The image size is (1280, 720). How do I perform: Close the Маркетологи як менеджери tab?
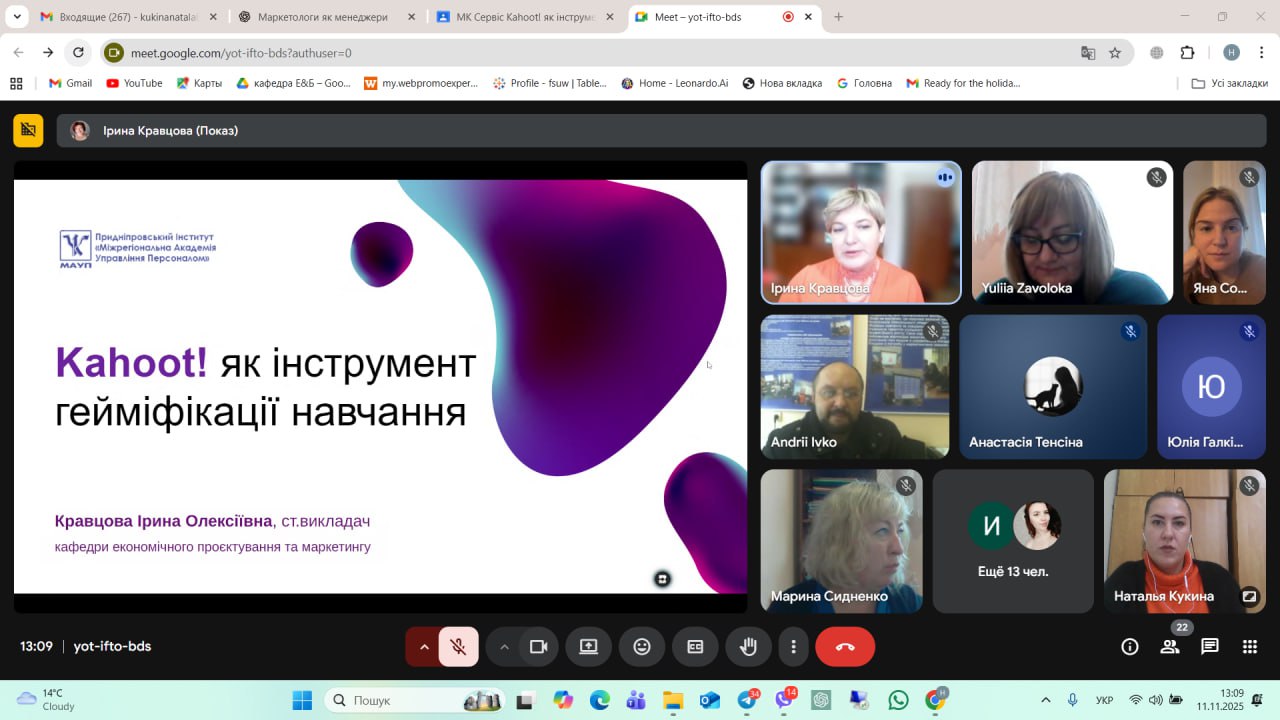point(411,17)
